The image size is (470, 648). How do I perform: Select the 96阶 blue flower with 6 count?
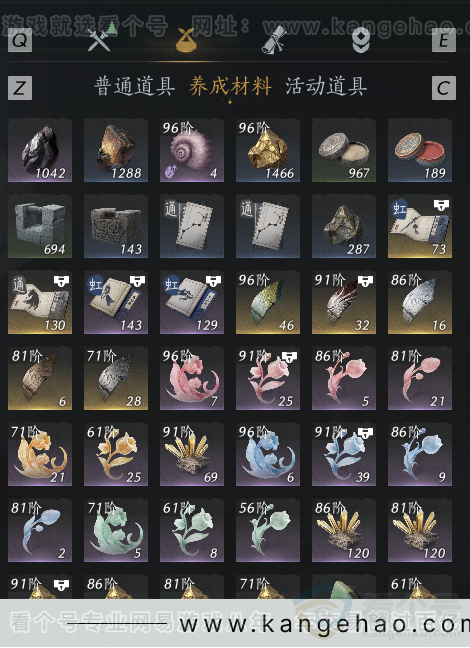(x=268, y=455)
